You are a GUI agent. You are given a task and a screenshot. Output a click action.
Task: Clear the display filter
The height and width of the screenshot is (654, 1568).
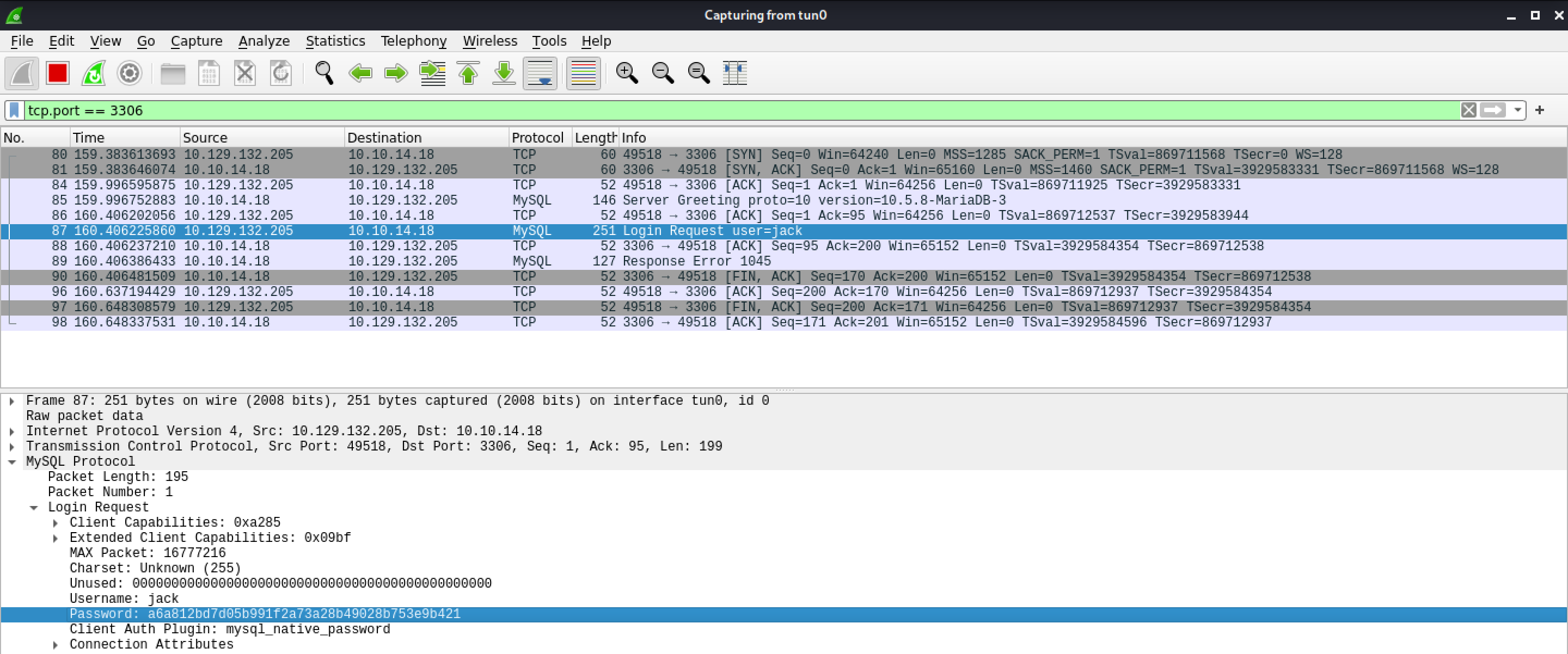(1468, 110)
